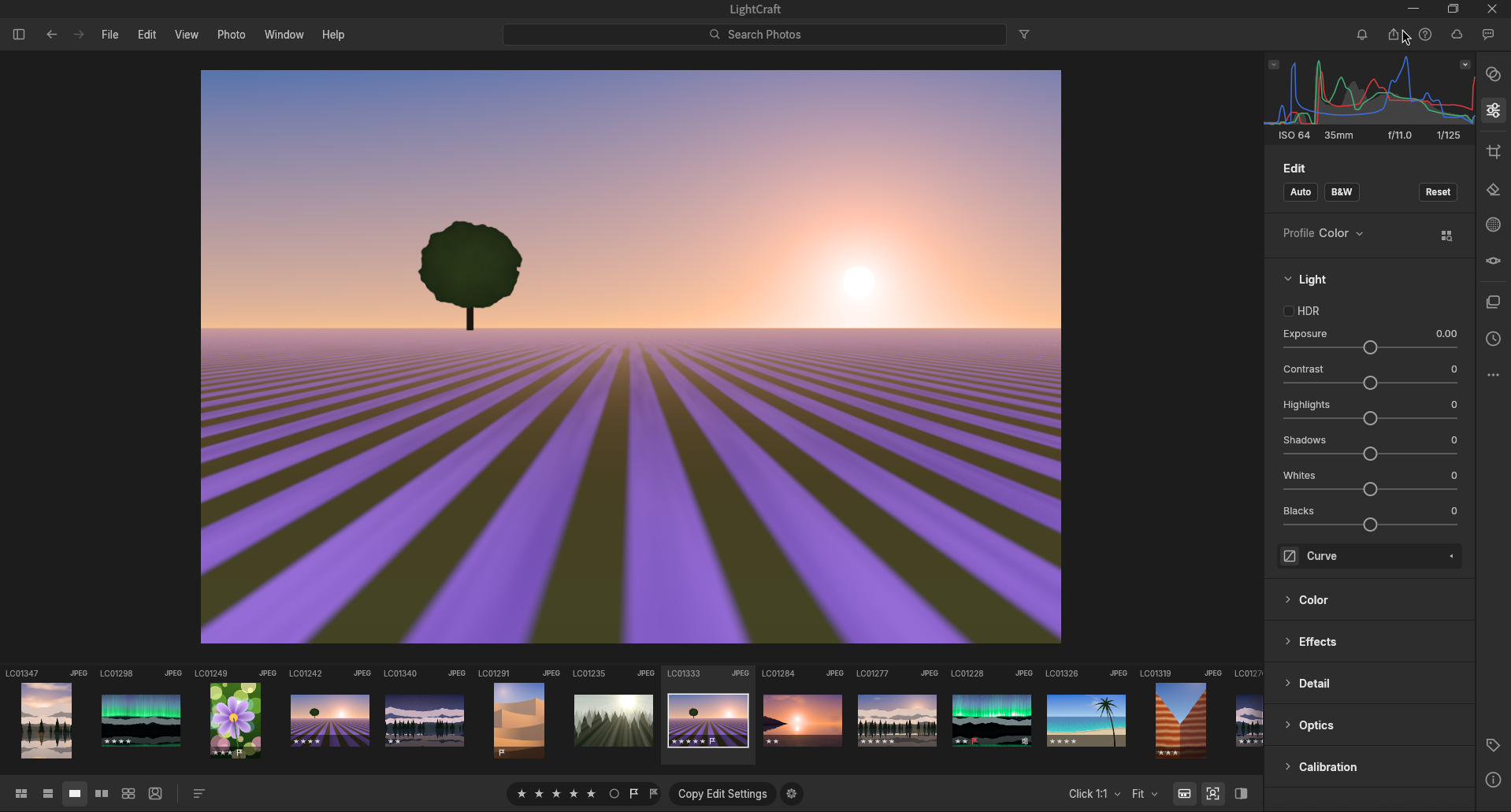Select the Healing eraser tool

pos(1494,190)
